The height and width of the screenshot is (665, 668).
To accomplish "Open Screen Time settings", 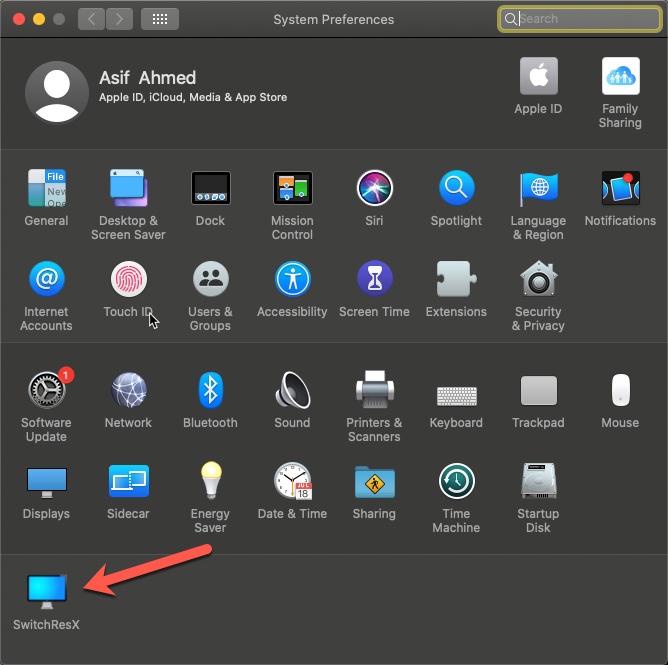I will [x=374, y=279].
